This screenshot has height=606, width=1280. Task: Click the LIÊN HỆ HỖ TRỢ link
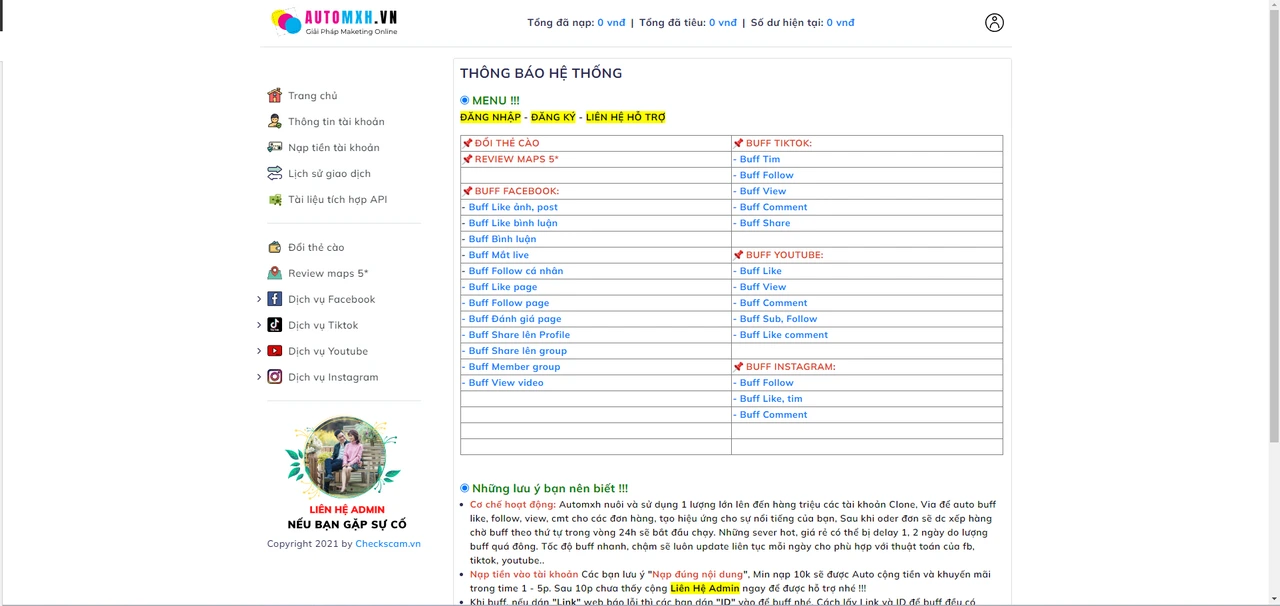[x=625, y=118]
